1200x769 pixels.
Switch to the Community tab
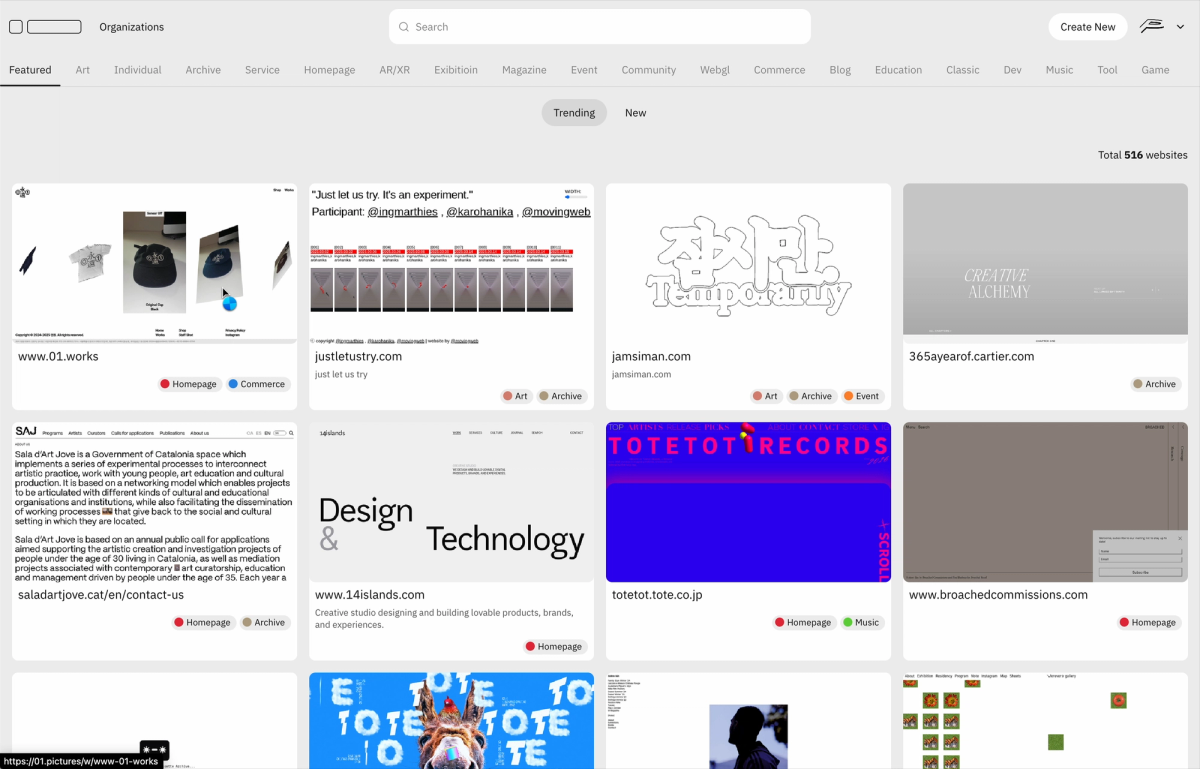[x=649, y=70]
